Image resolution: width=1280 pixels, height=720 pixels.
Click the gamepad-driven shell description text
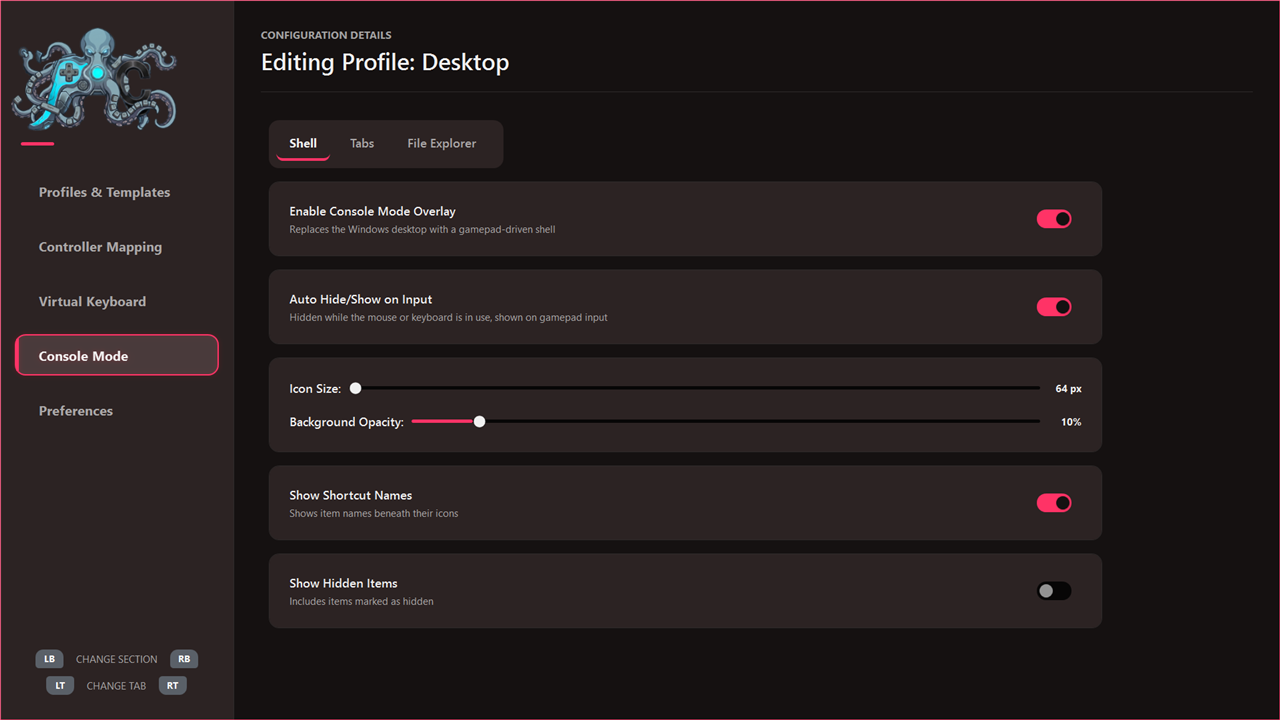point(422,230)
